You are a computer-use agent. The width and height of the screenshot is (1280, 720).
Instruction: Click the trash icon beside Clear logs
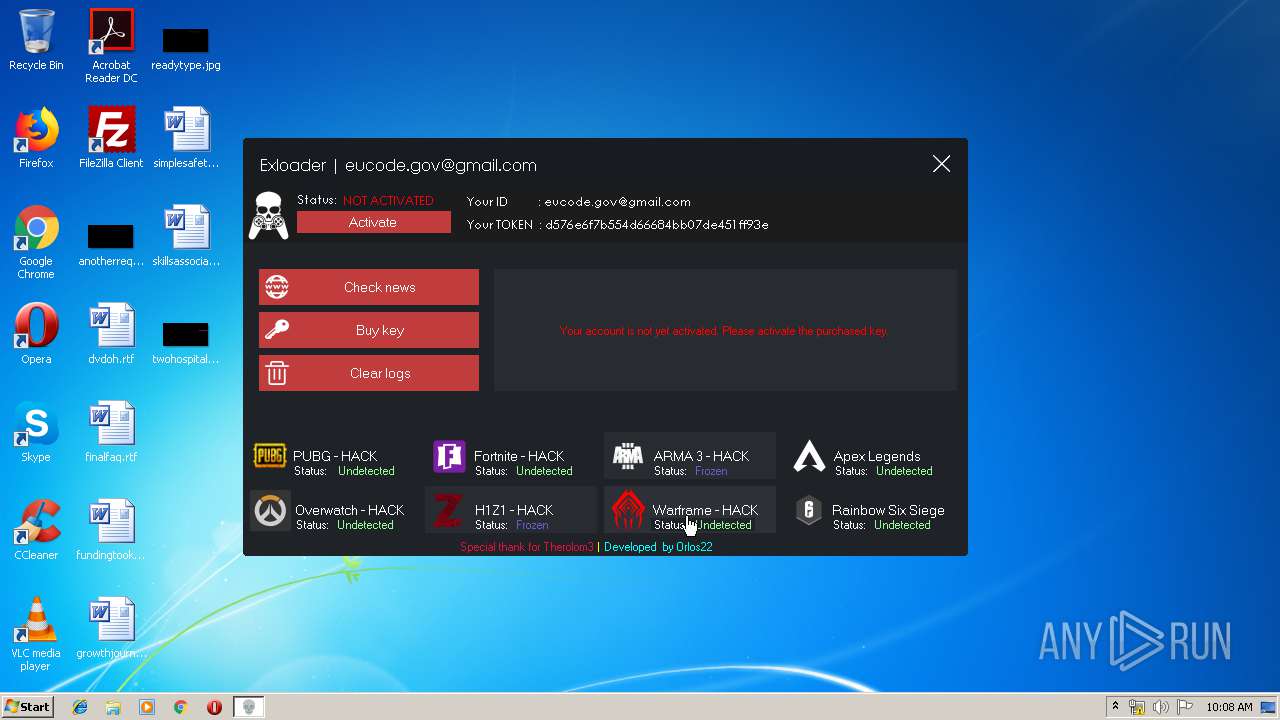click(x=277, y=373)
